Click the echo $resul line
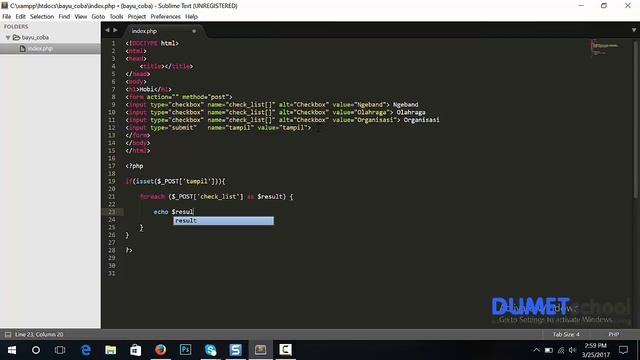 point(173,212)
